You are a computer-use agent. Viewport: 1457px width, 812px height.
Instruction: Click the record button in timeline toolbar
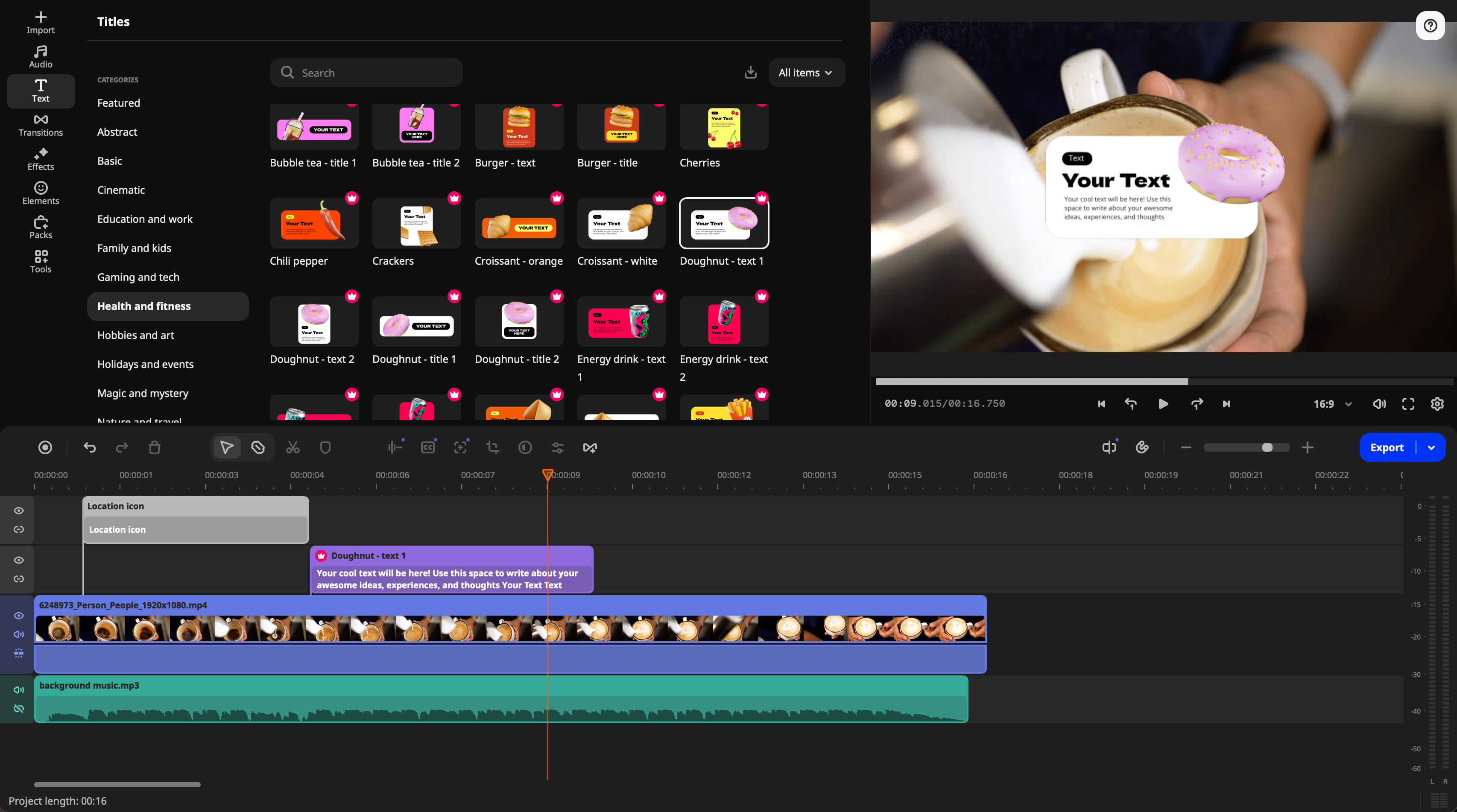(x=45, y=447)
